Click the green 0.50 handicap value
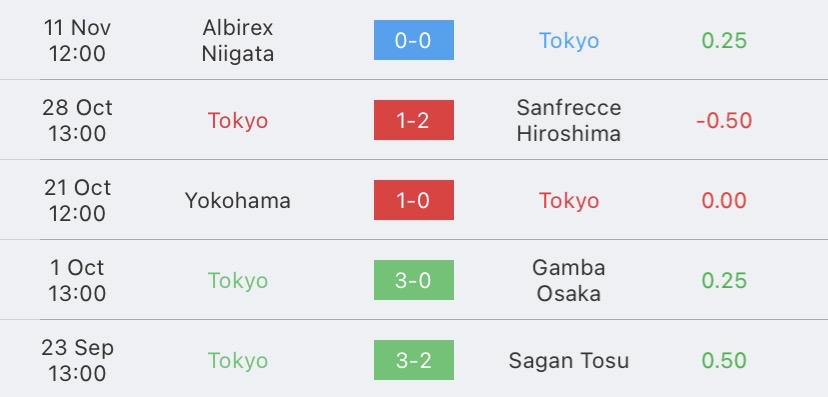This screenshot has width=828, height=397. pos(724,361)
